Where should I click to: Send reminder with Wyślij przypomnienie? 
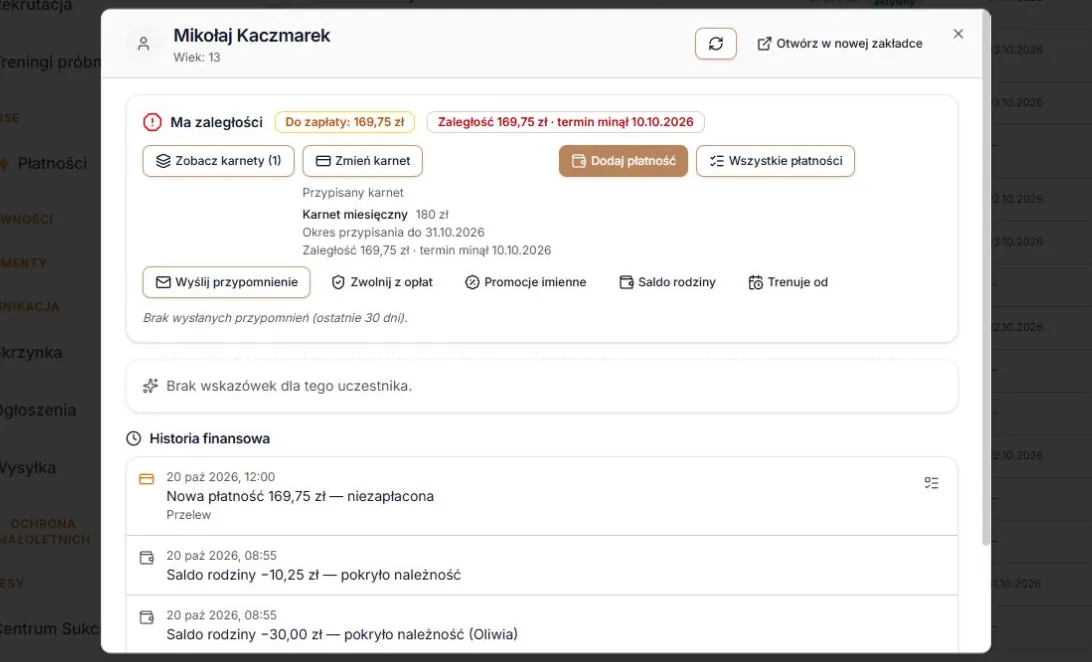226,283
